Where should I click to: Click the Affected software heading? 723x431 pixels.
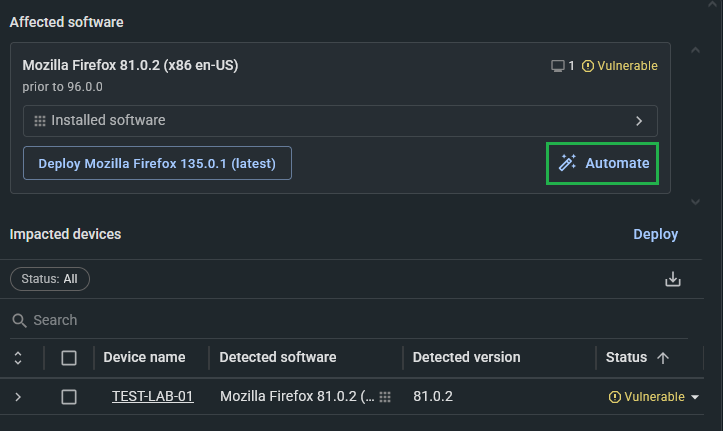(66, 22)
